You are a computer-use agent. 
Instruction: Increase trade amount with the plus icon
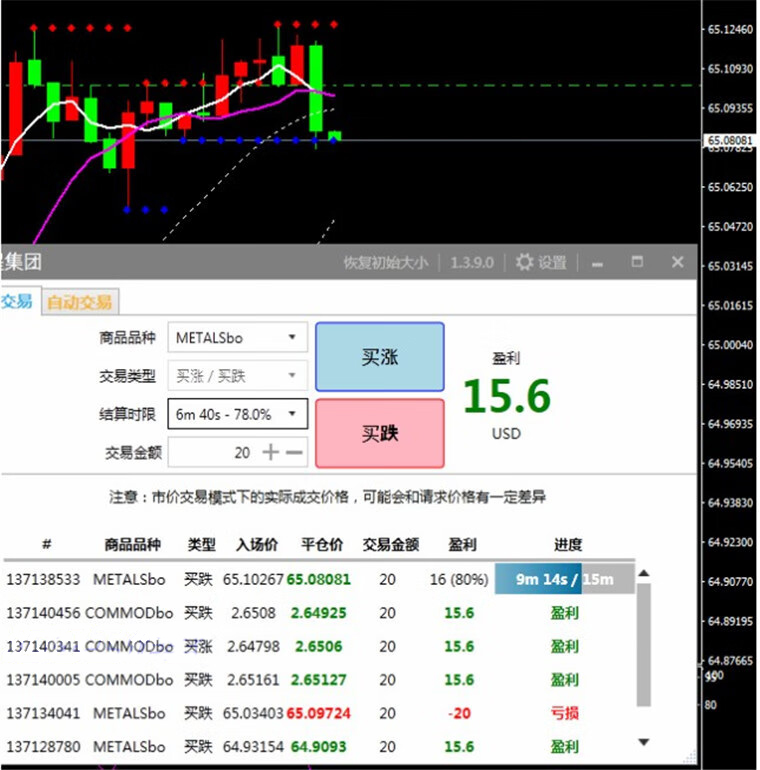271,452
